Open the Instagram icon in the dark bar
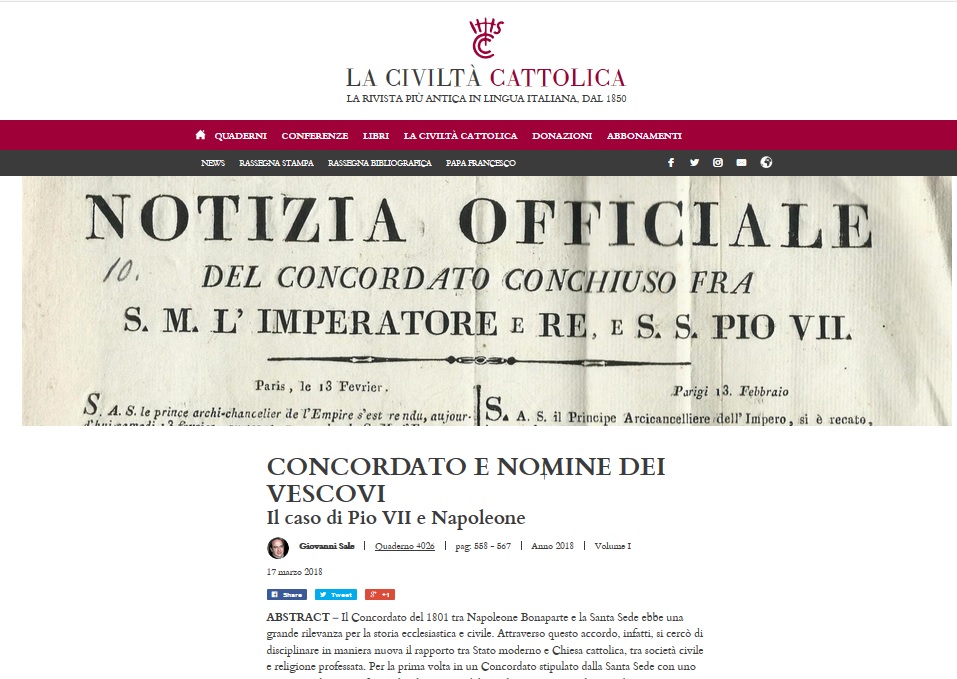 [x=718, y=162]
